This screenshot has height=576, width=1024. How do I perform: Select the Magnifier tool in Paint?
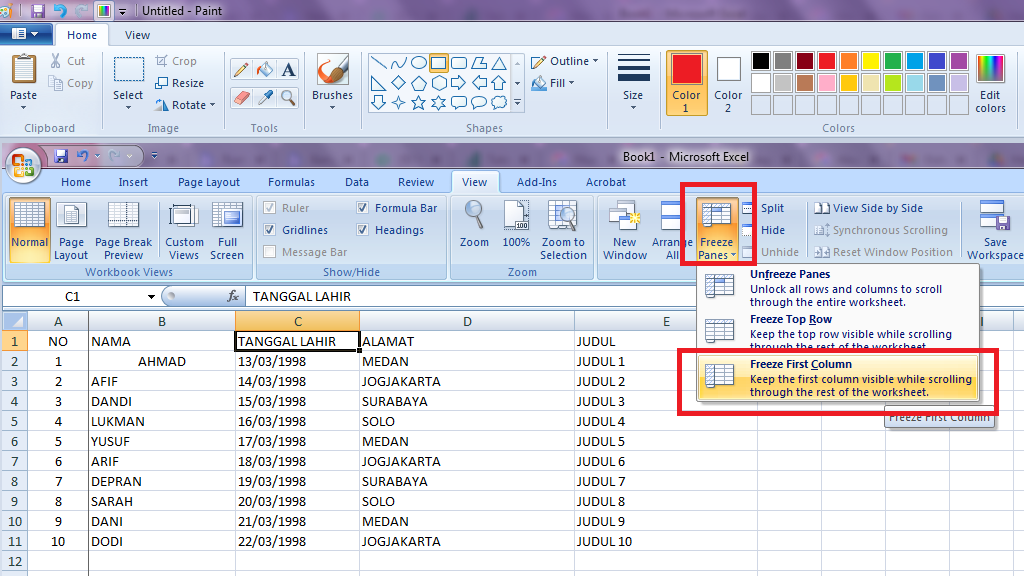tap(288, 98)
